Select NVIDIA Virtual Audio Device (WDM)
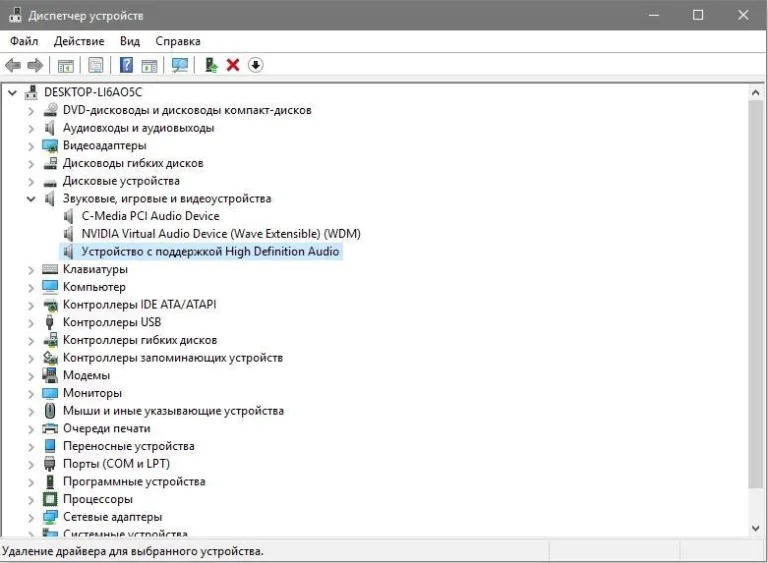 point(221,234)
